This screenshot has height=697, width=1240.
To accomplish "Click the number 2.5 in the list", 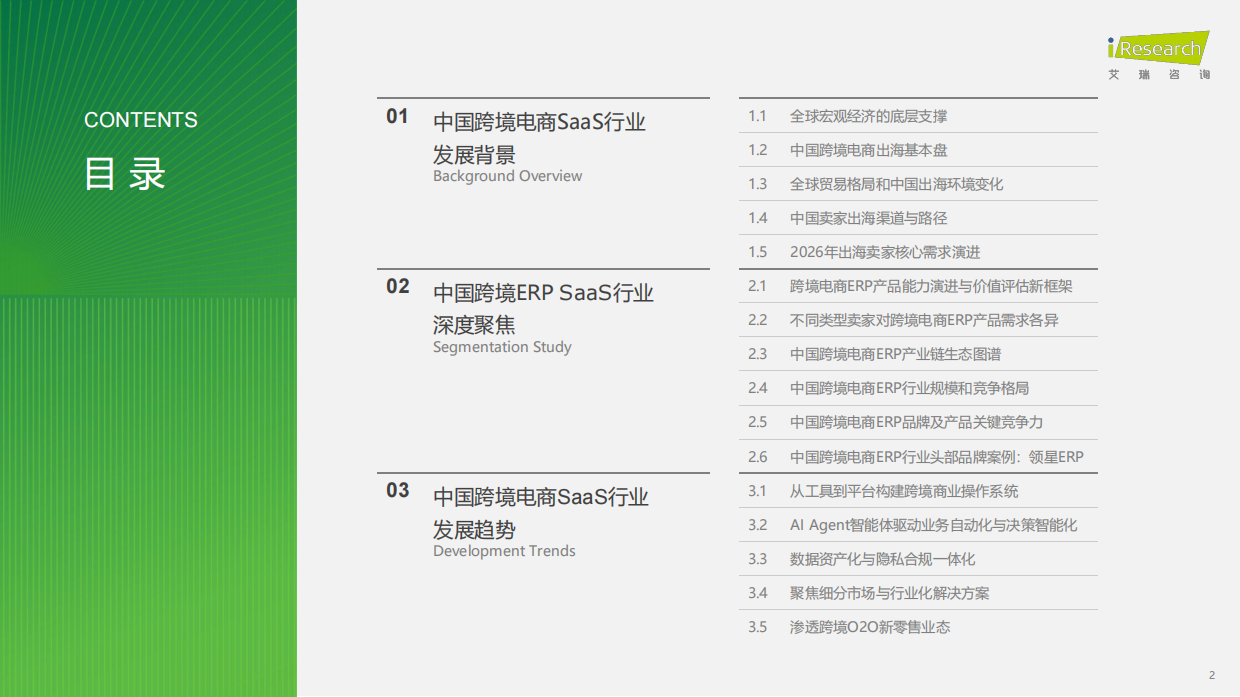I will (x=757, y=422).
